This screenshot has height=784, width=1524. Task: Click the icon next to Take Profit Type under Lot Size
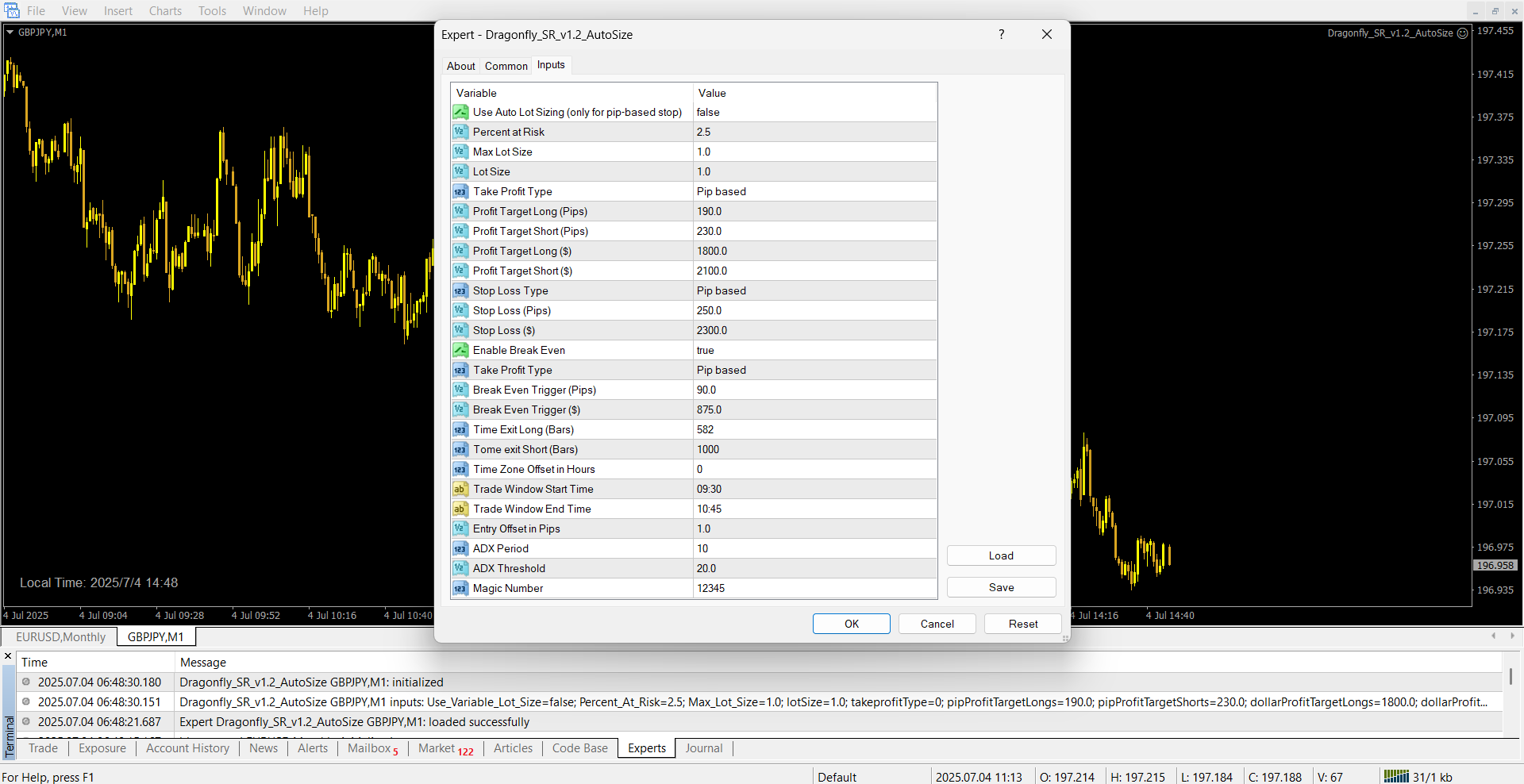coord(460,191)
